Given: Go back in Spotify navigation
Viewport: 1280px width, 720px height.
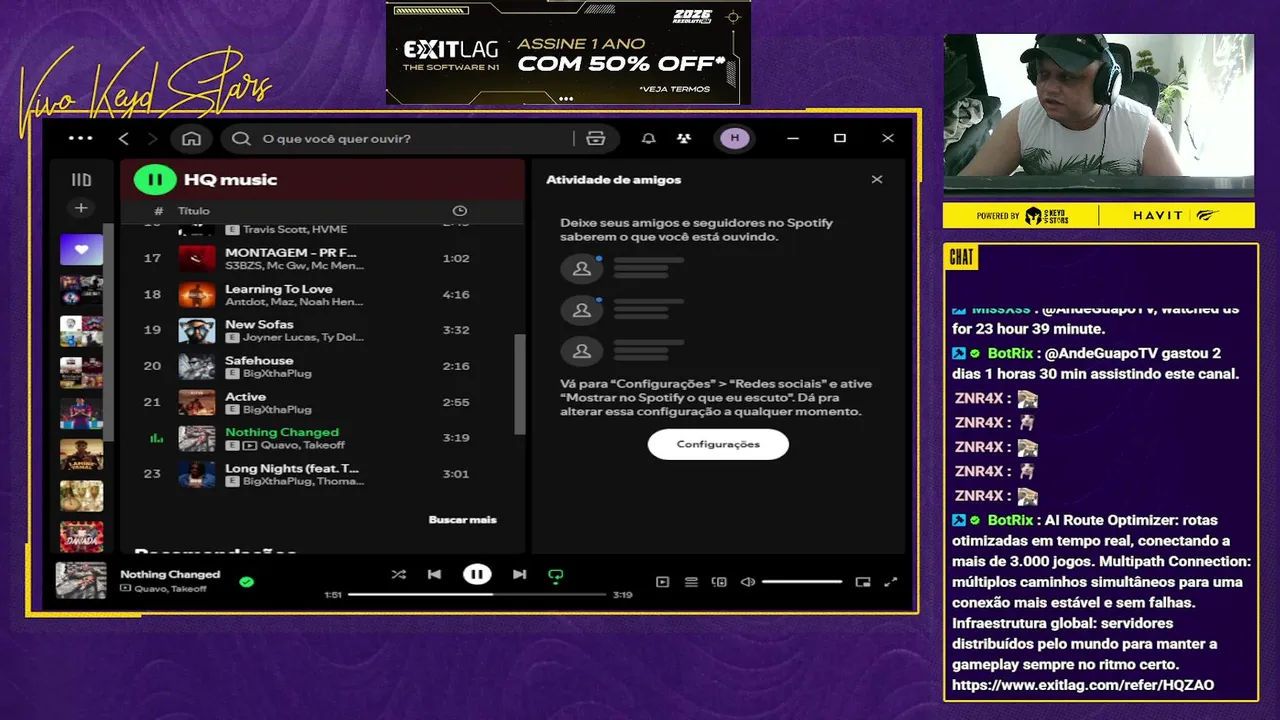Looking at the screenshot, I should pos(124,139).
